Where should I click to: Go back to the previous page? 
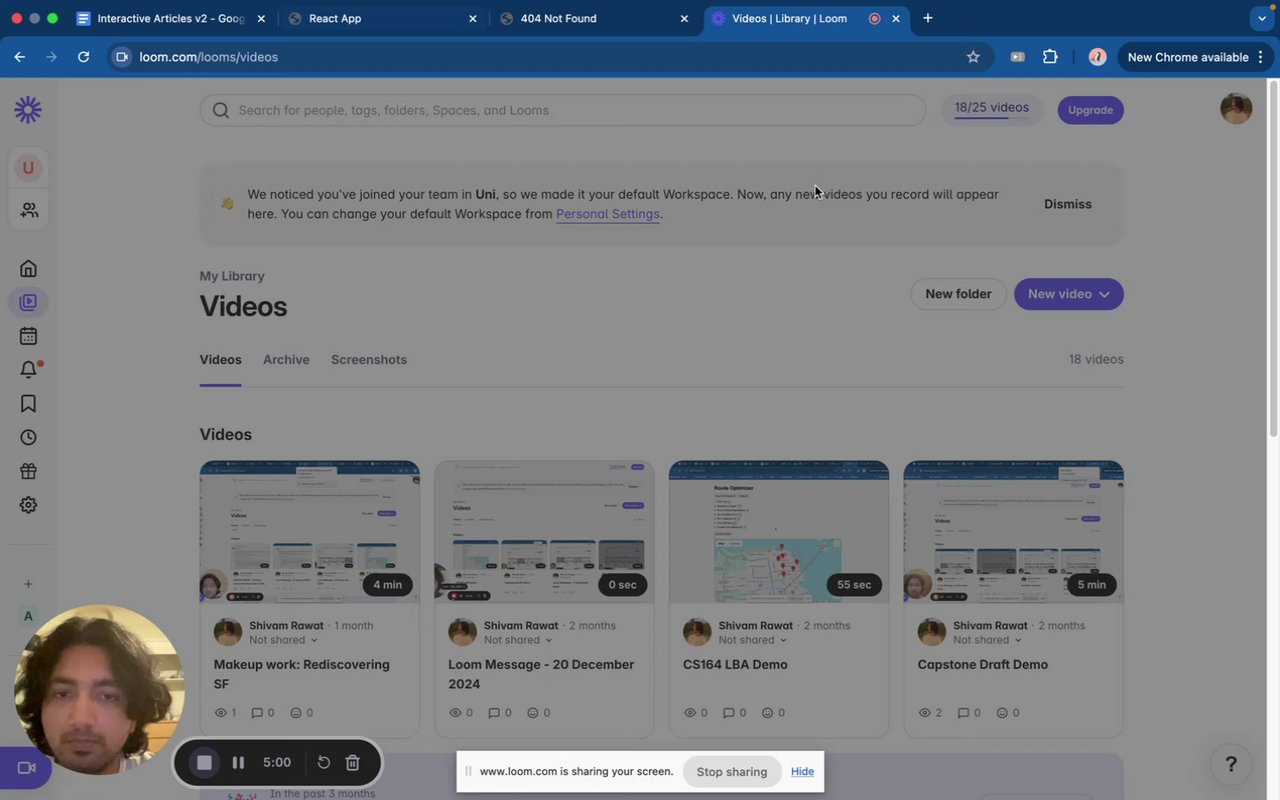(x=19, y=57)
